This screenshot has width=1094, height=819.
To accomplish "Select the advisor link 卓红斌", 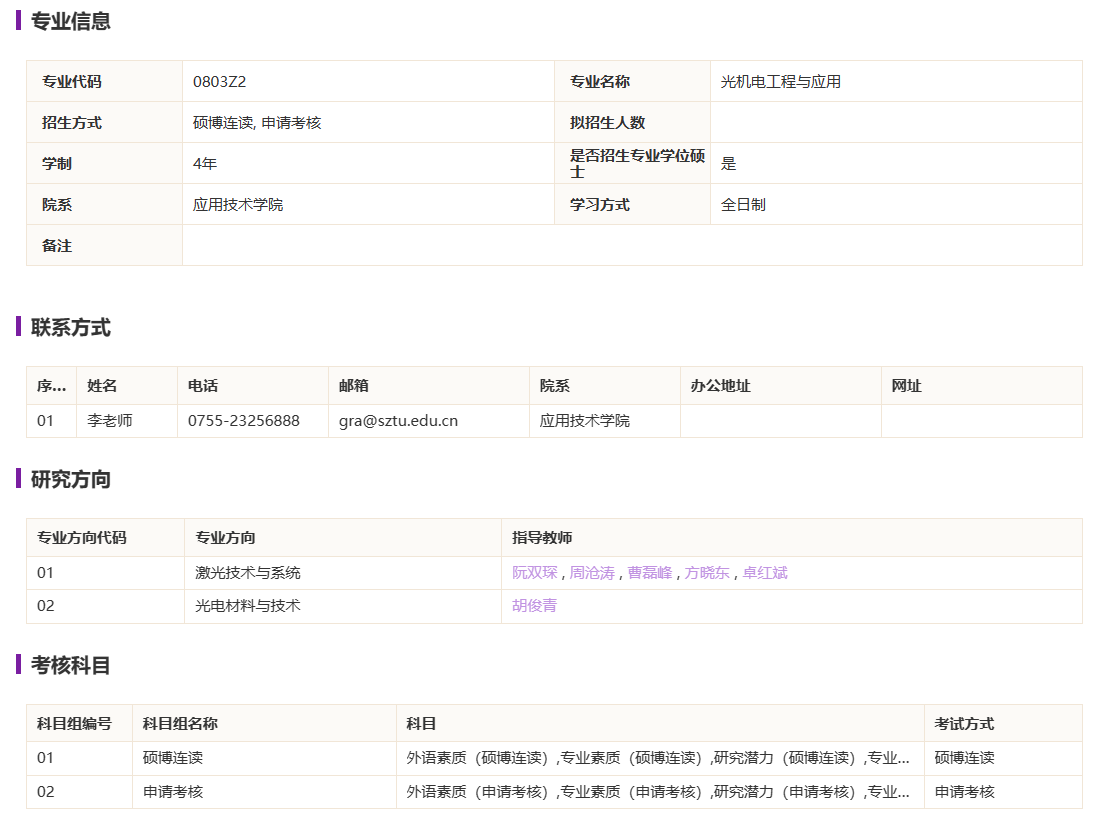I will point(765,573).
